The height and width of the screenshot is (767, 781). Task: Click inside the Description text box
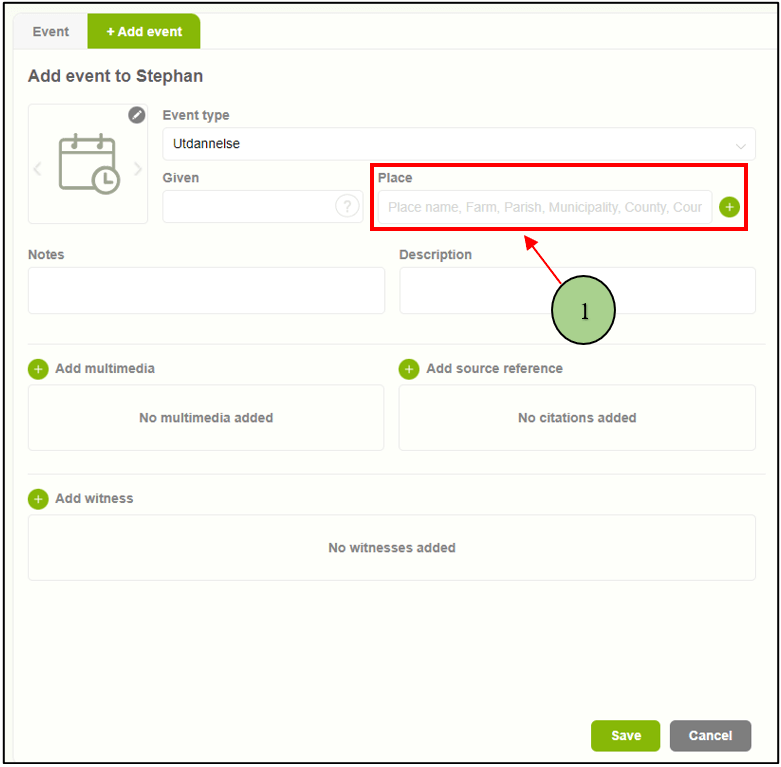(577, 291)
